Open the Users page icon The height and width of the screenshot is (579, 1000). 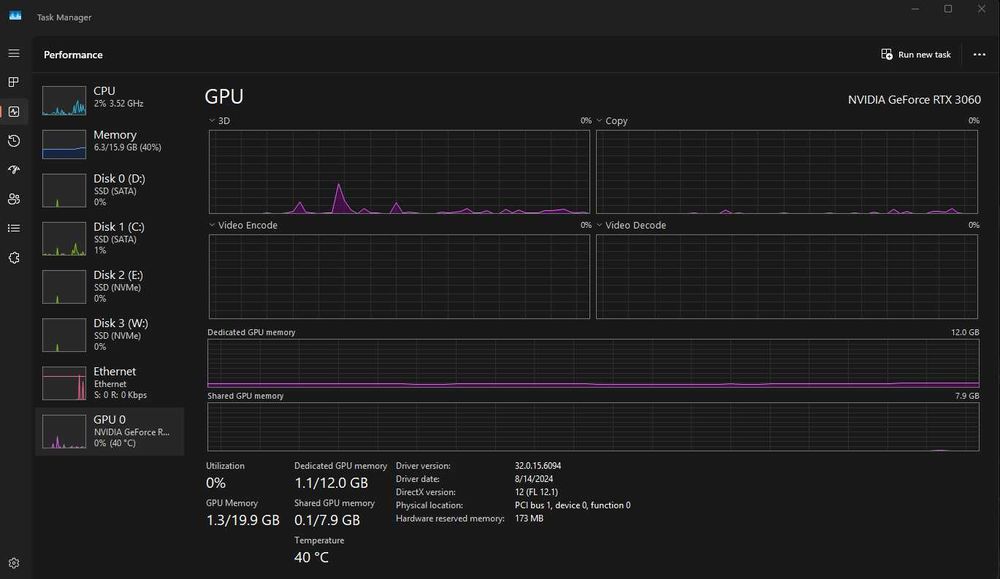[x=14, y=199]
